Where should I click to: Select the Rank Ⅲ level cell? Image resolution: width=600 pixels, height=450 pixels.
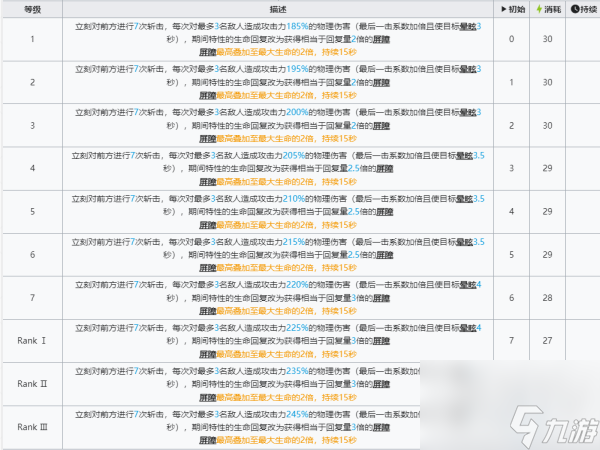point(33,427)
